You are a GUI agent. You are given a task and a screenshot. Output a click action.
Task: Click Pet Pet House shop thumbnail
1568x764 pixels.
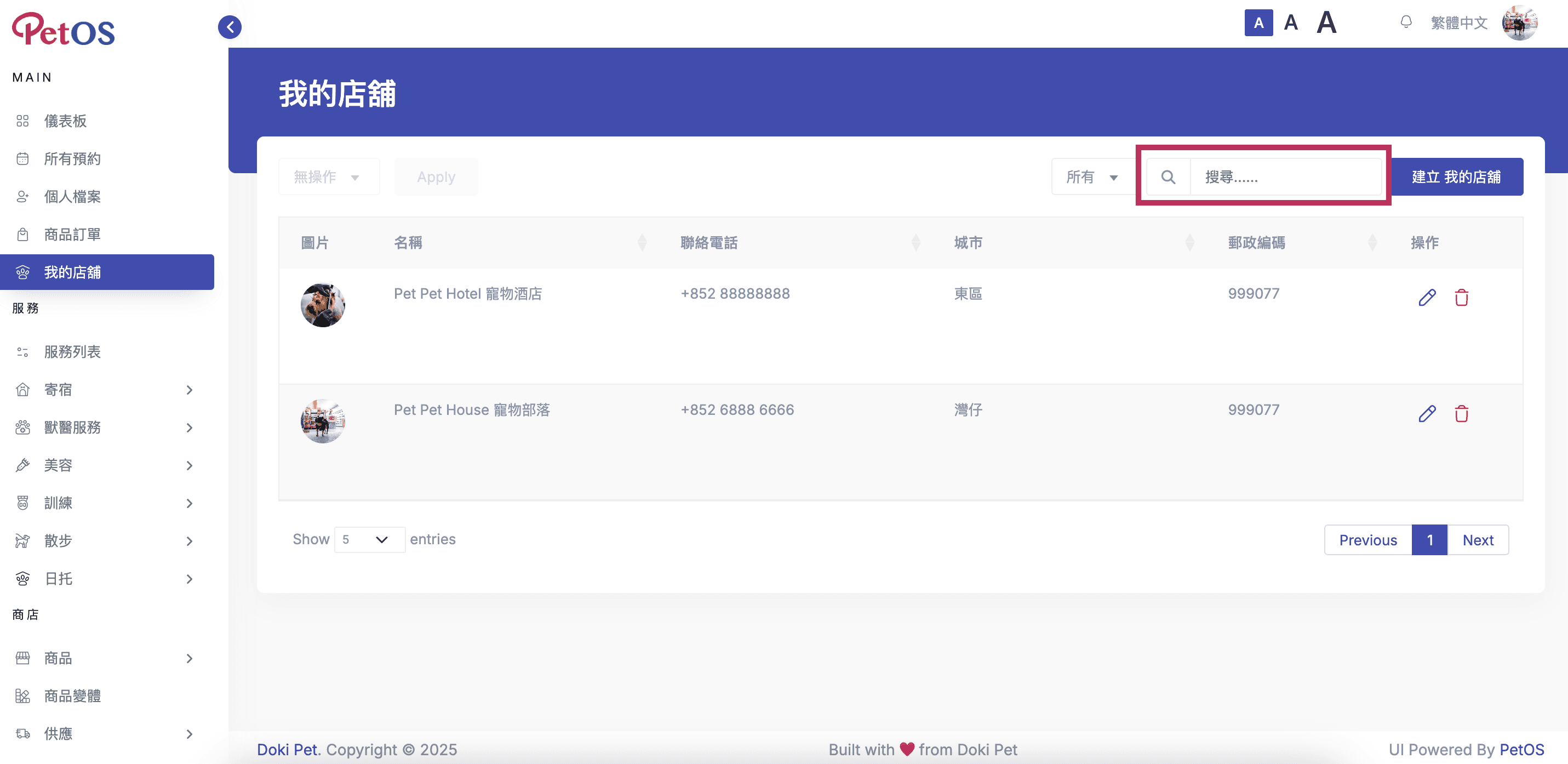(x=323, y=421)
